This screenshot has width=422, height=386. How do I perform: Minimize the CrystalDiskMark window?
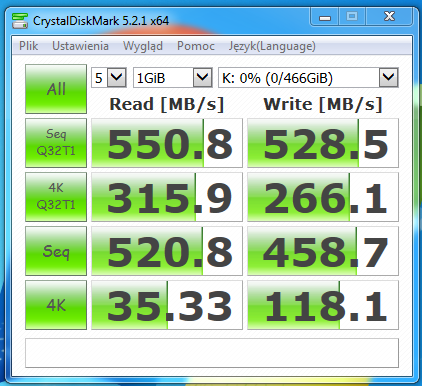pyautogui.click(x=325, y=17)
